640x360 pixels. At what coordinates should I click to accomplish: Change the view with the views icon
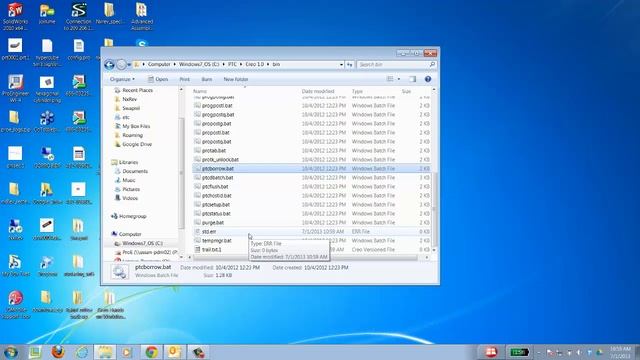pyautogui.click(x=390, y=79)
